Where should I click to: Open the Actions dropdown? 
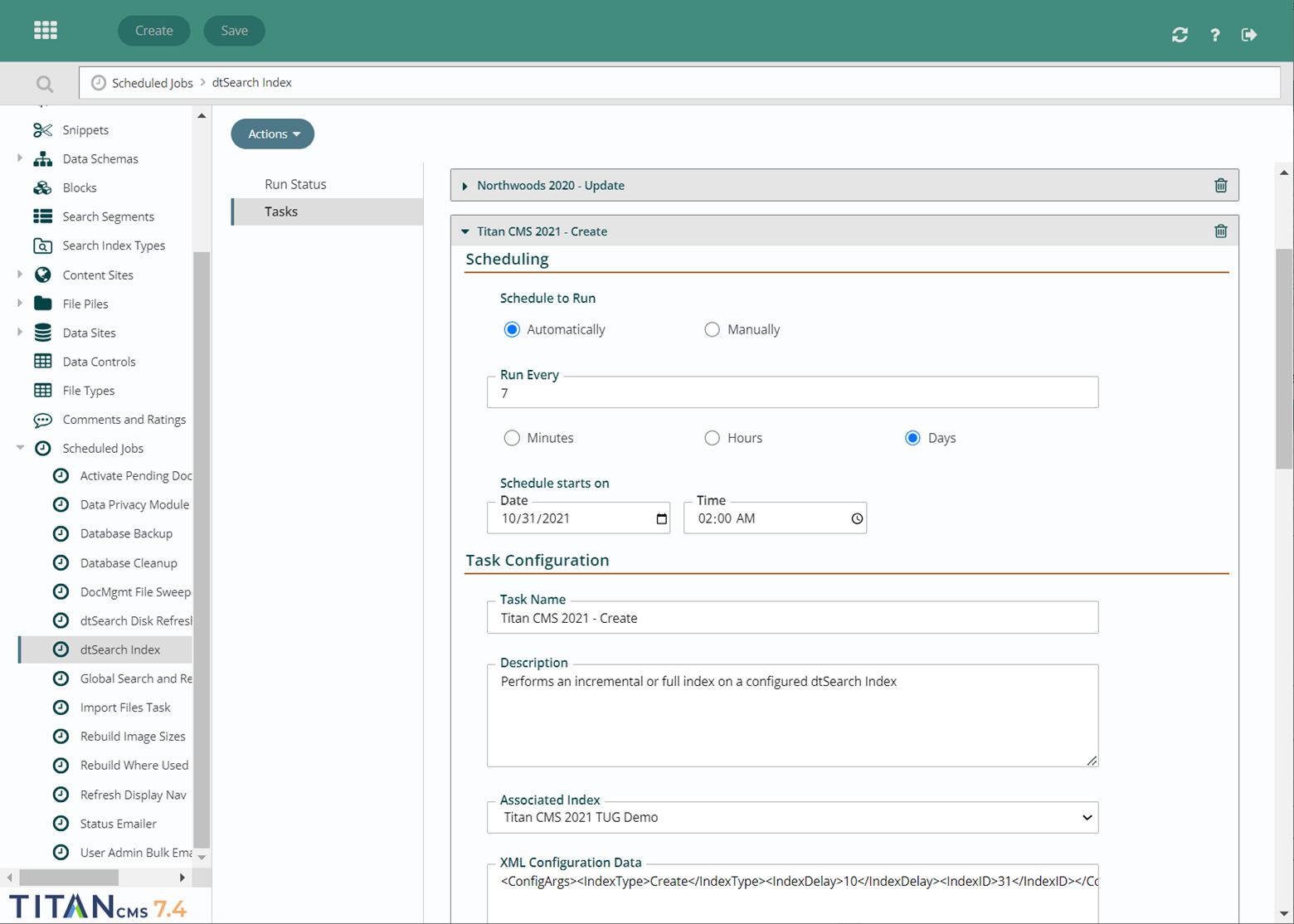(x=273, y=134)
